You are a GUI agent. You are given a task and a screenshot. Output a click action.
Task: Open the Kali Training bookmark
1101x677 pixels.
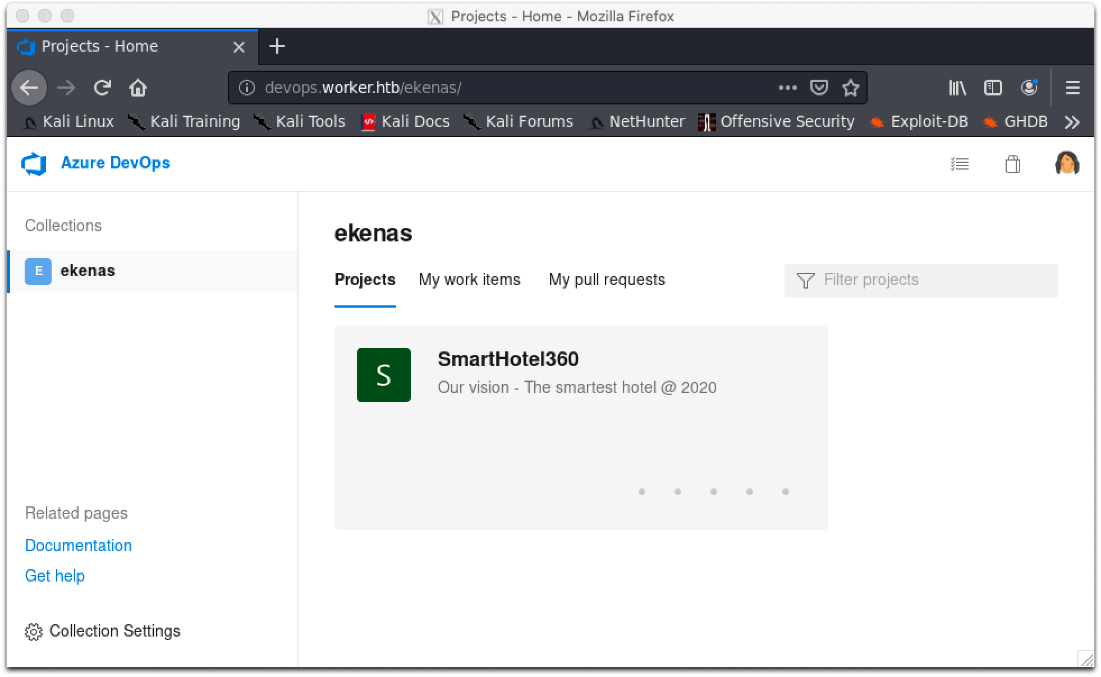click(184, 122)
